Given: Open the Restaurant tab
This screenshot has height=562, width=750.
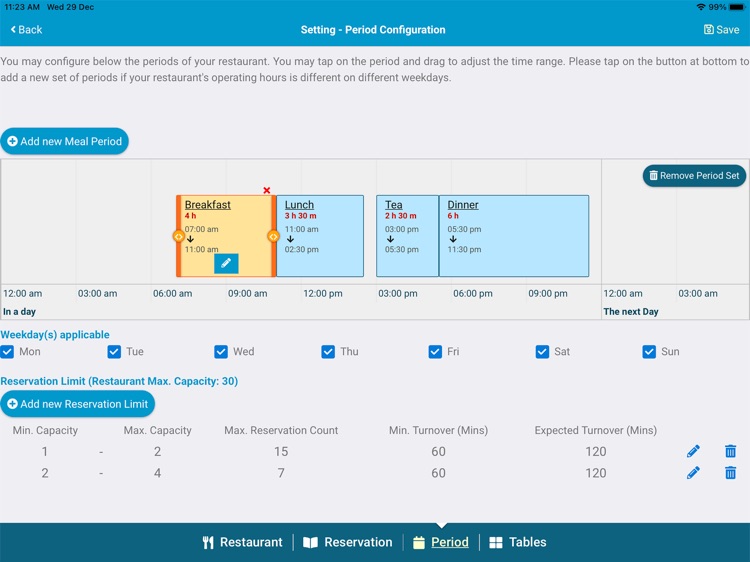Looking at the screenshot, I should pos(243,542).
